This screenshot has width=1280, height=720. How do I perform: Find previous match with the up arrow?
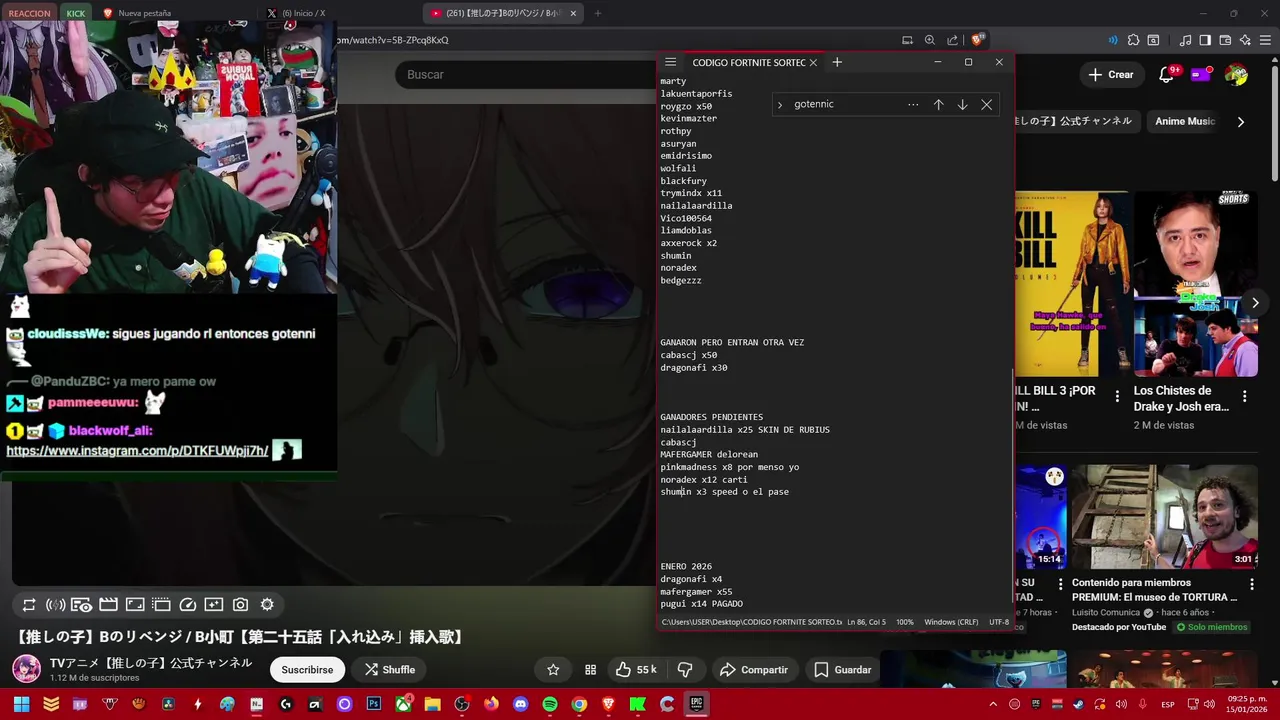tap(938, 104)
